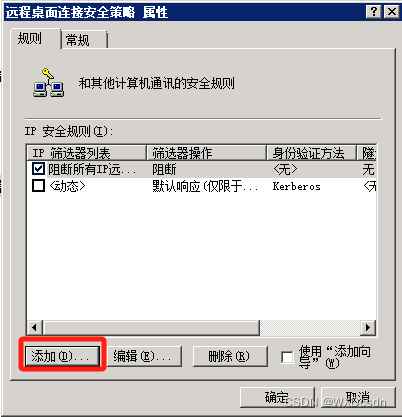Close the properties dialog window

(x=391, y=12)
